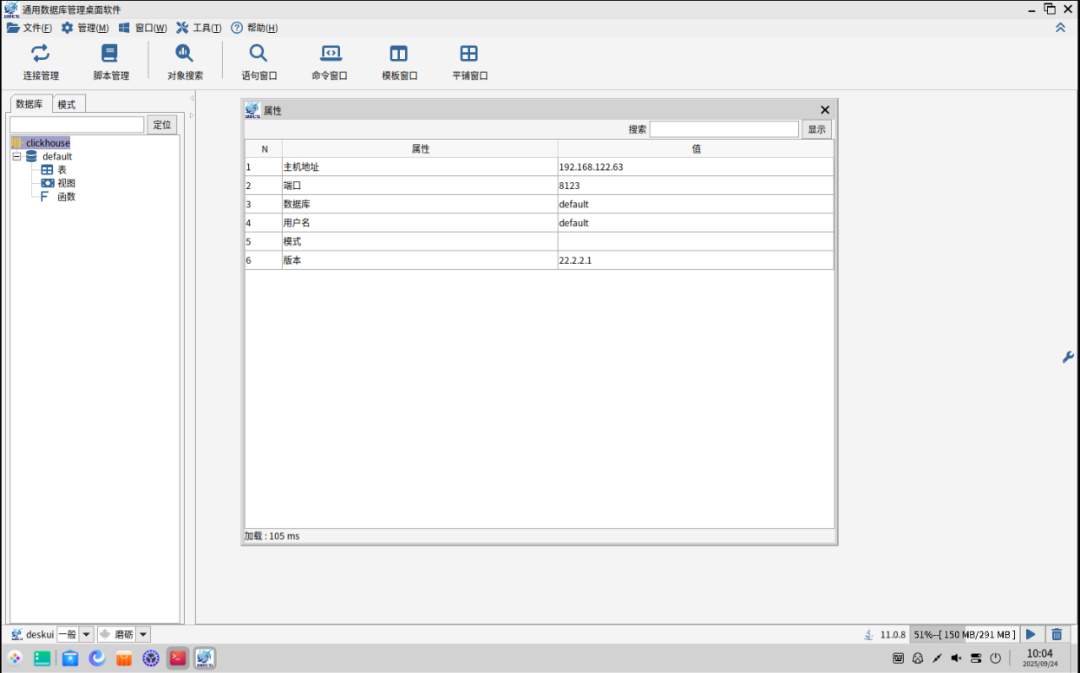
Task: Collapse the left panel with small arrow
Action: click(191, 99)
